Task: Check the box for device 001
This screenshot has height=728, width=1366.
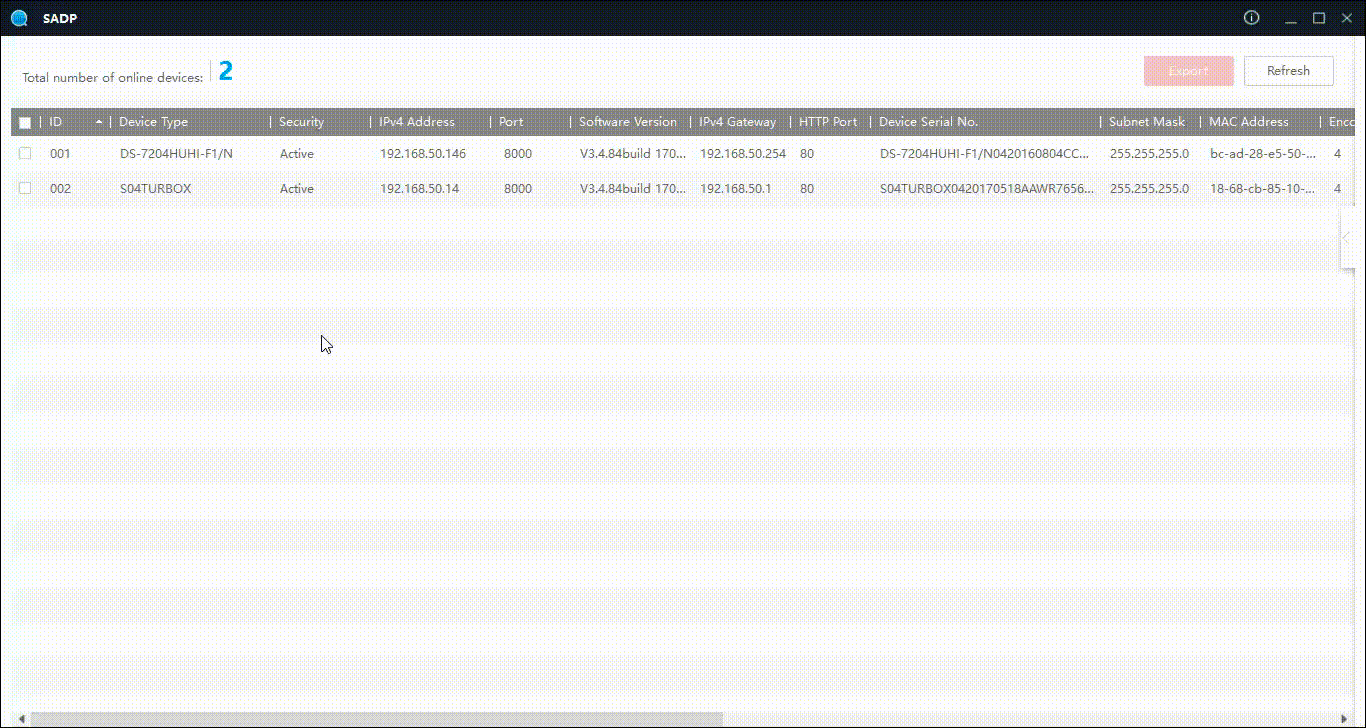Action: [25, 154]
